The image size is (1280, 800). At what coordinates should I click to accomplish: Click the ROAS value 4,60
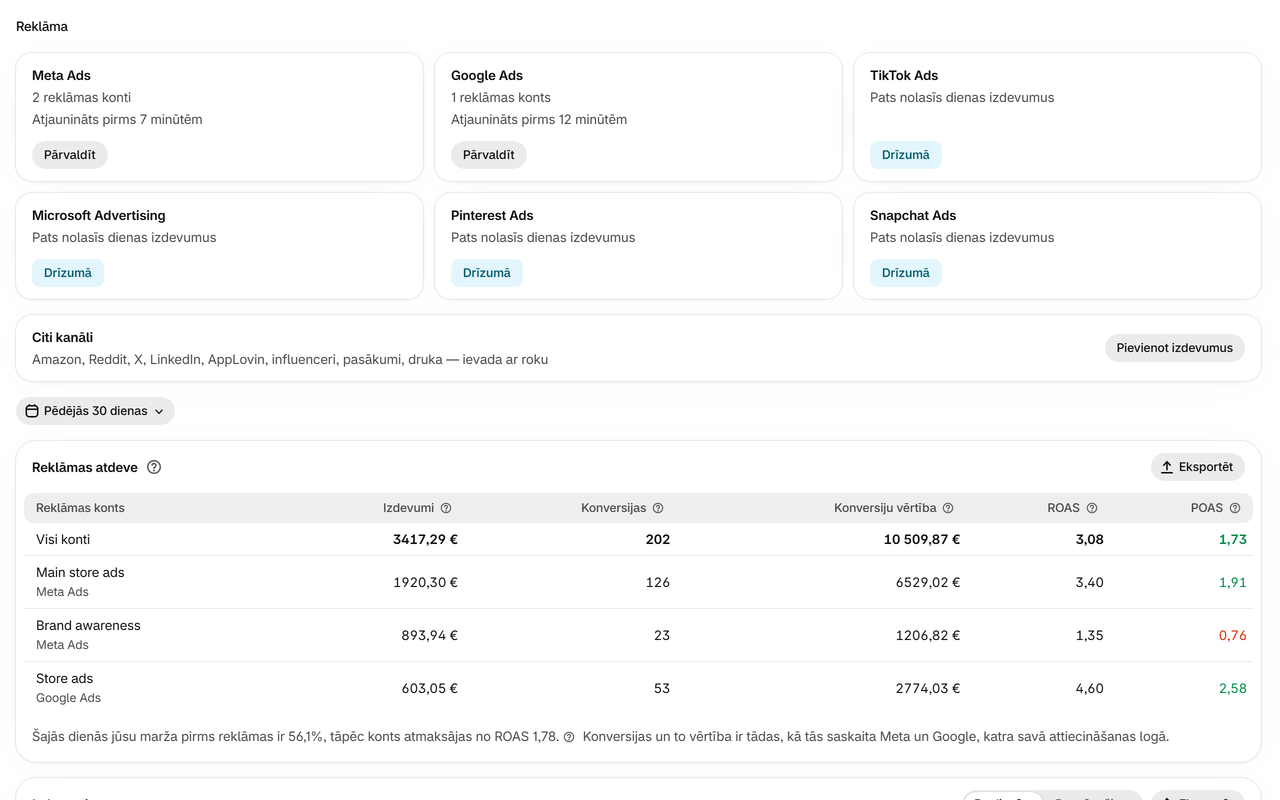coord(1089,688)
